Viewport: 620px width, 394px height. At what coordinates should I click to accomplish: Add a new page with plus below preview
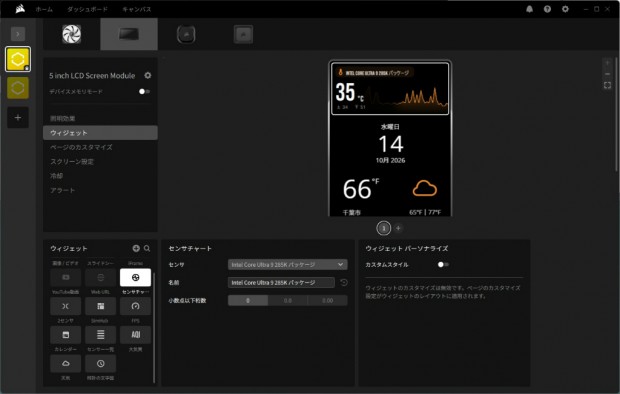[398, 228]
